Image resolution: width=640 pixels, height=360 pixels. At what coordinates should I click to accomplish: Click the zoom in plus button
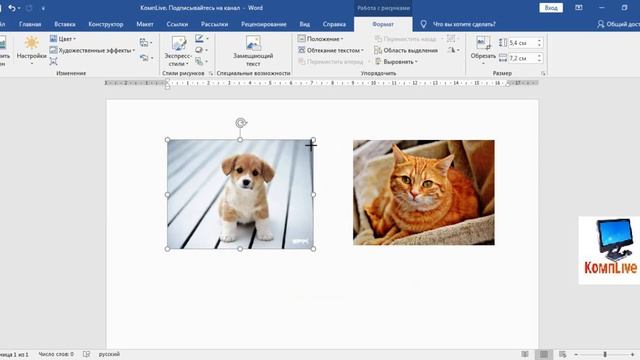[x=632, y=354]
